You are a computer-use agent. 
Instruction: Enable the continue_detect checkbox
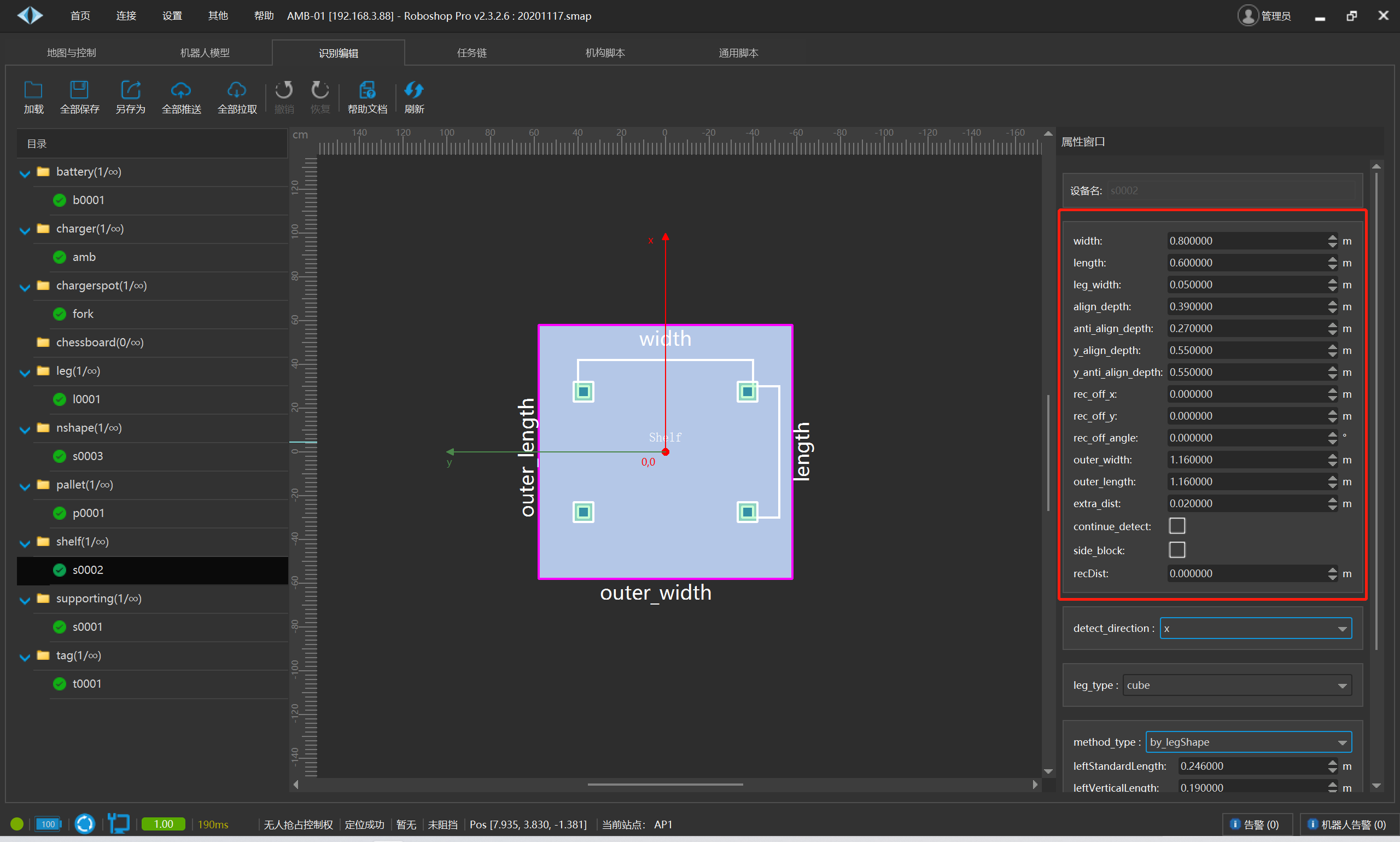pos(1177,526)
